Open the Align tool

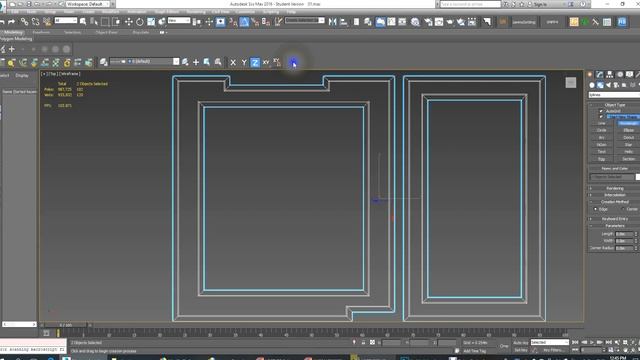[344, 22]
